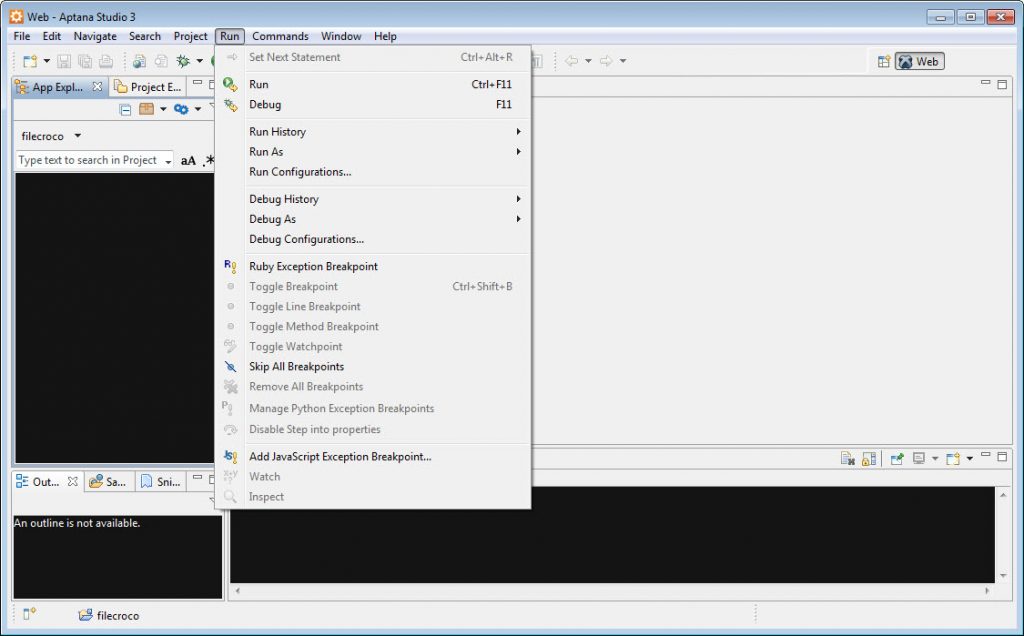Toggle regular expression search with the .* button
The image size is (1024, 636).
coord(208,161)
